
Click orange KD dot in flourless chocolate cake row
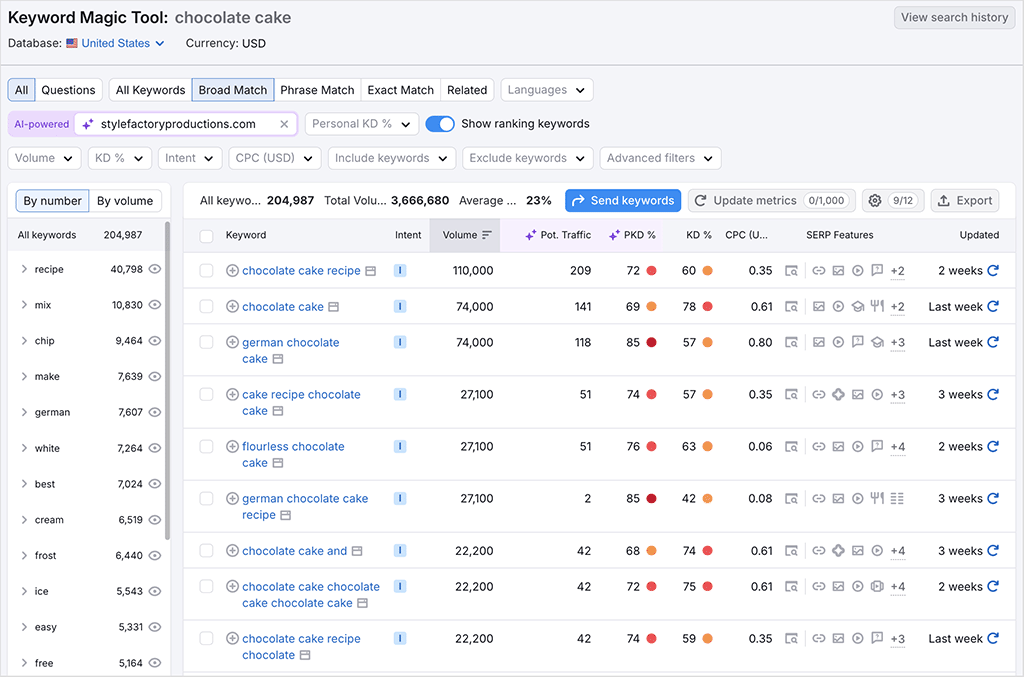pos(707,447)
